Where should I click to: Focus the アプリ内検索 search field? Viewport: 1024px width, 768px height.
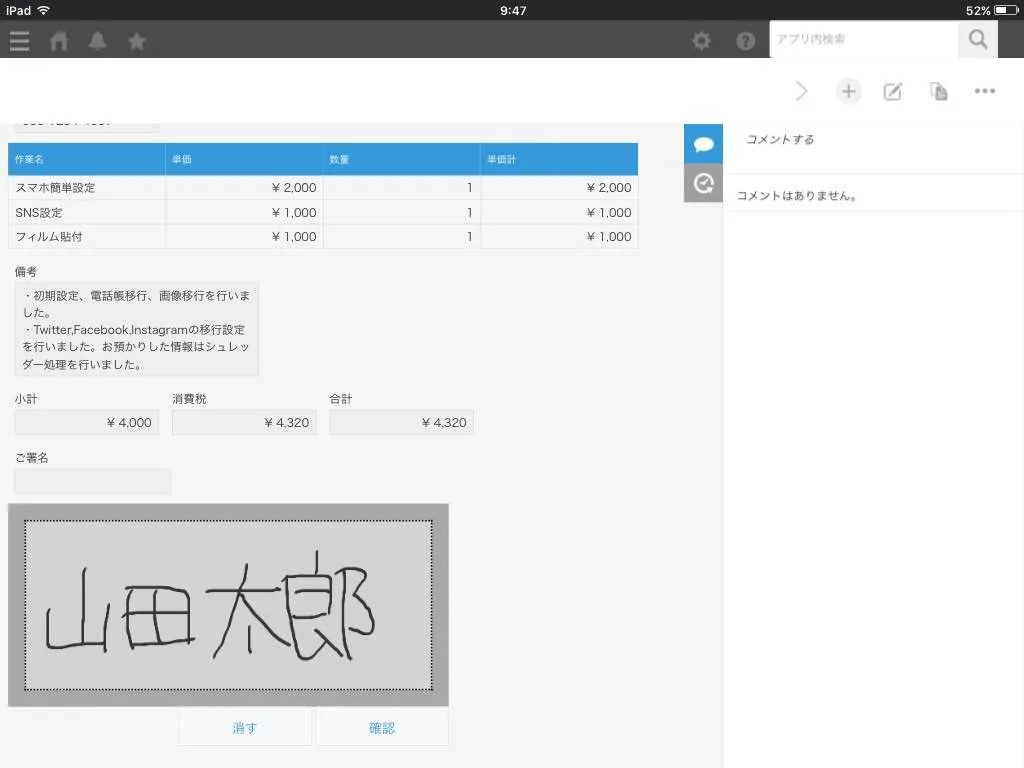(x=863, y=40)
